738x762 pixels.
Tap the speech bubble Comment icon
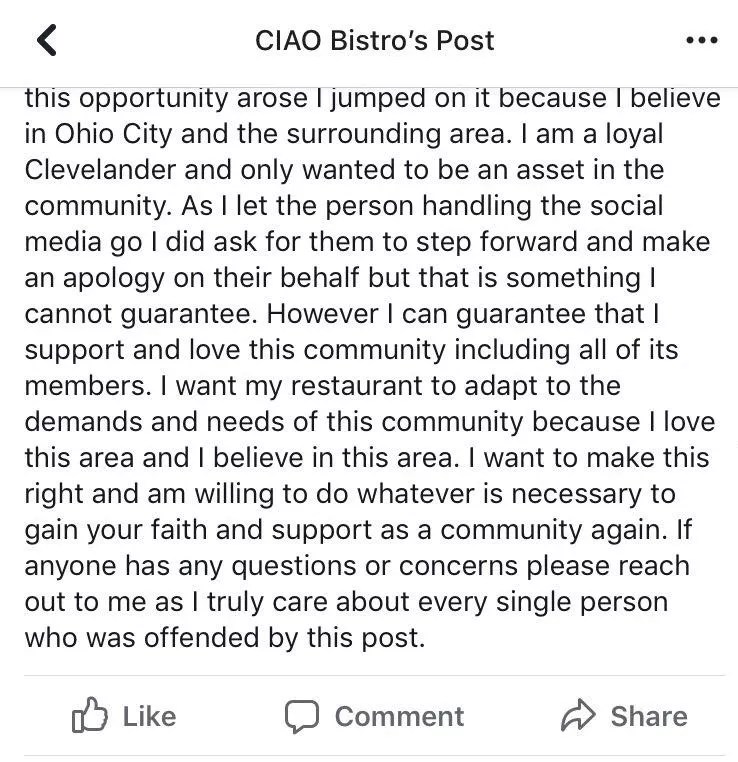click(302, 716)
